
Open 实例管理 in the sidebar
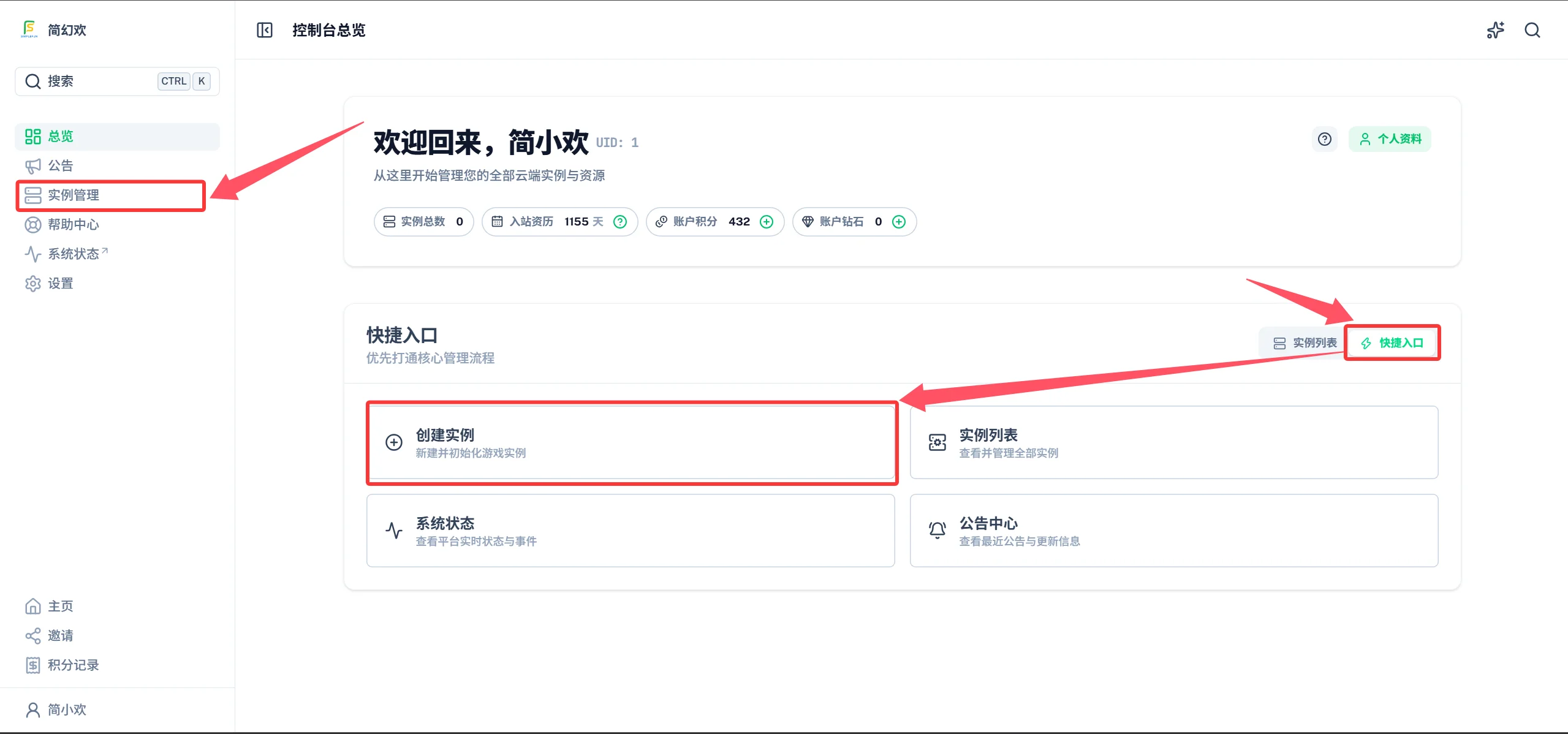click(x=117, y=195)
